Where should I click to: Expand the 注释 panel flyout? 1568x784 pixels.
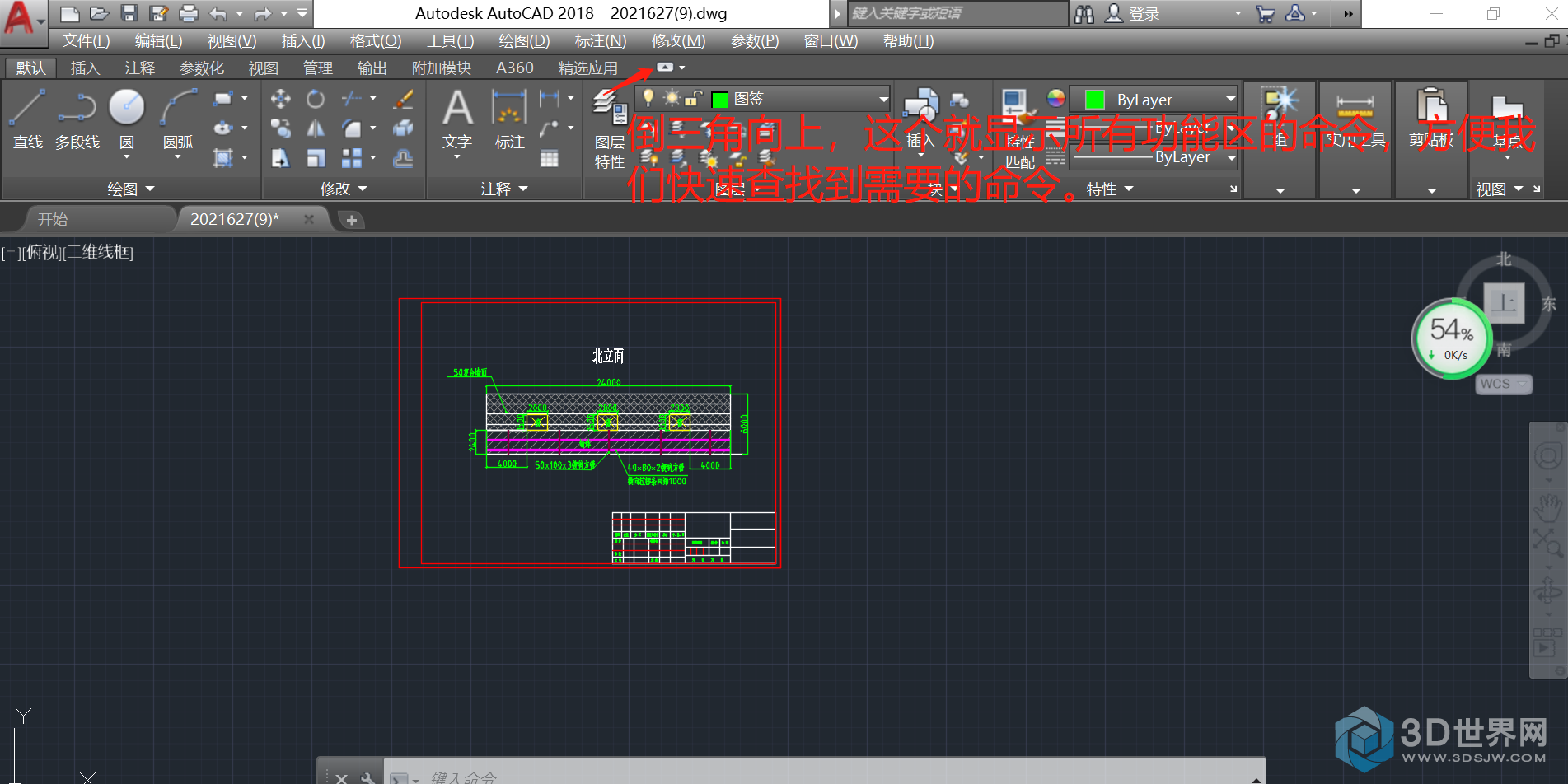504,189
